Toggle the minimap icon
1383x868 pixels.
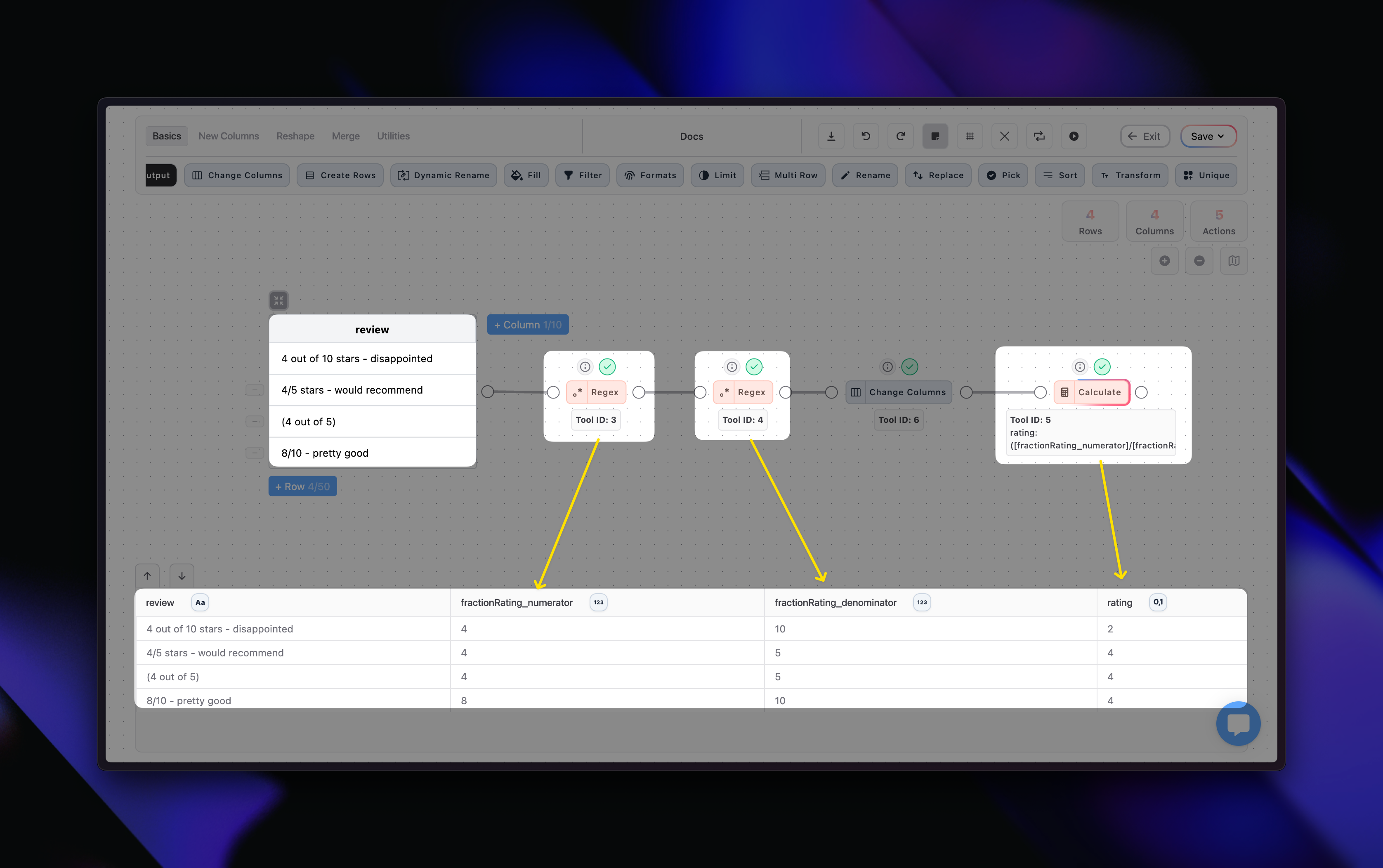pos(1234,261)
